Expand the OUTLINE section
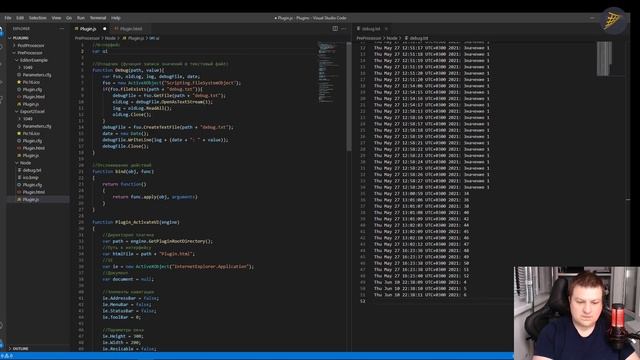Screen dimensions: 640x360 coord(20,349)
